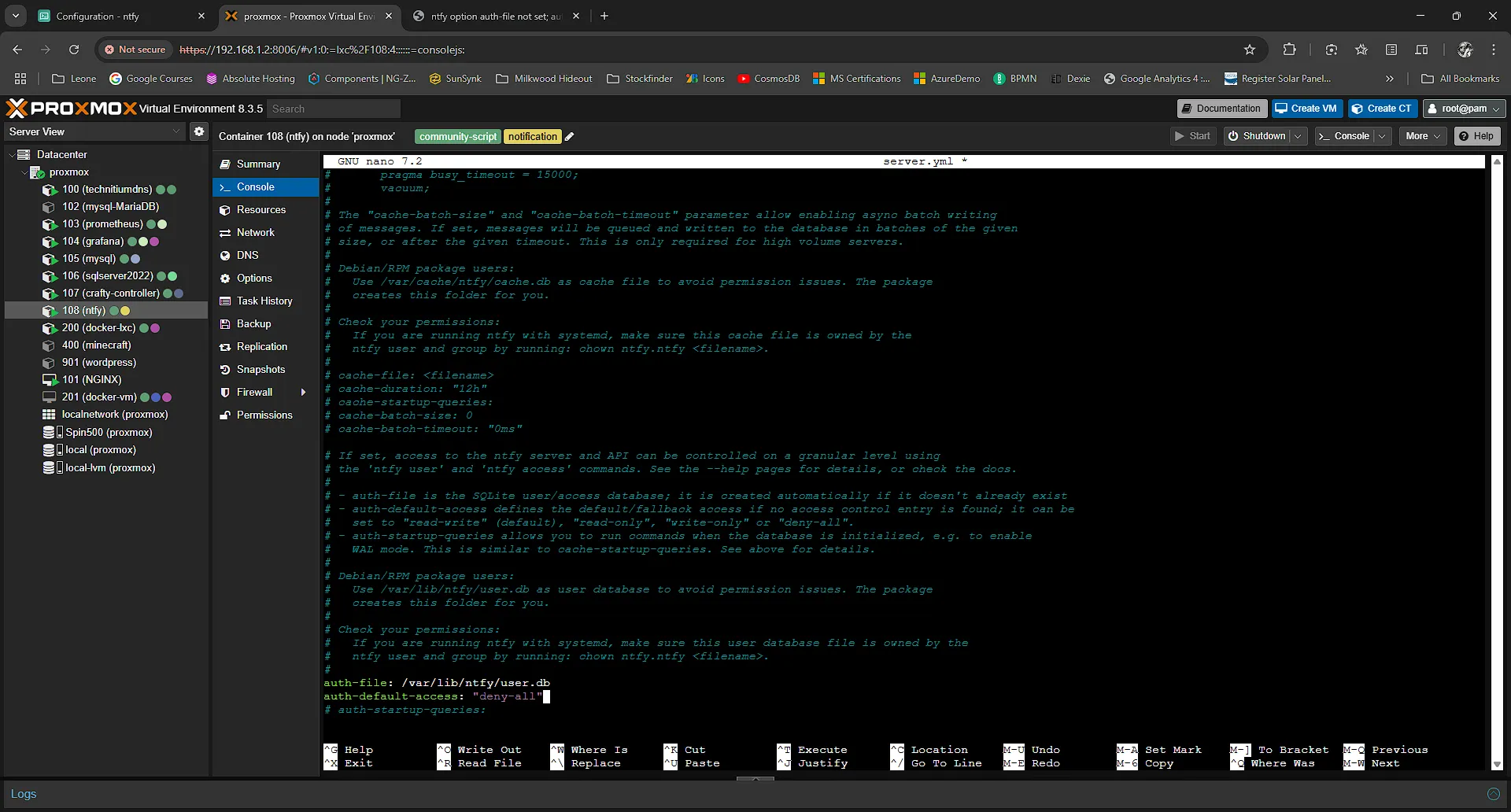Open the task log status icon at bottom right
The width and height of the screenshot is (1511, 812).
tap(1493, 794)
